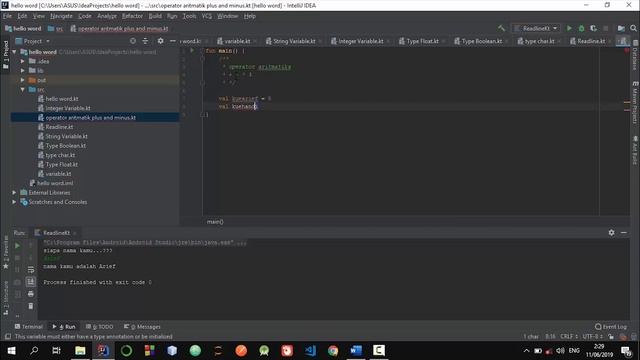Build the project with hammer icon

501,28
